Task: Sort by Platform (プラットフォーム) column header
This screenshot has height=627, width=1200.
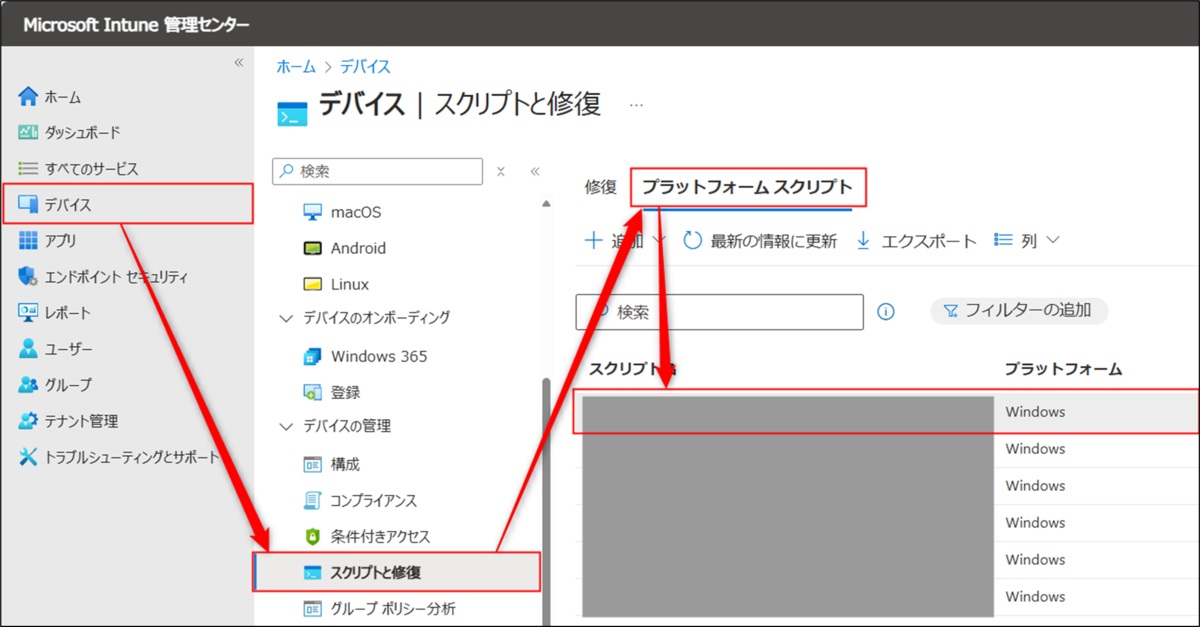Action: [x=1064, y=369]
